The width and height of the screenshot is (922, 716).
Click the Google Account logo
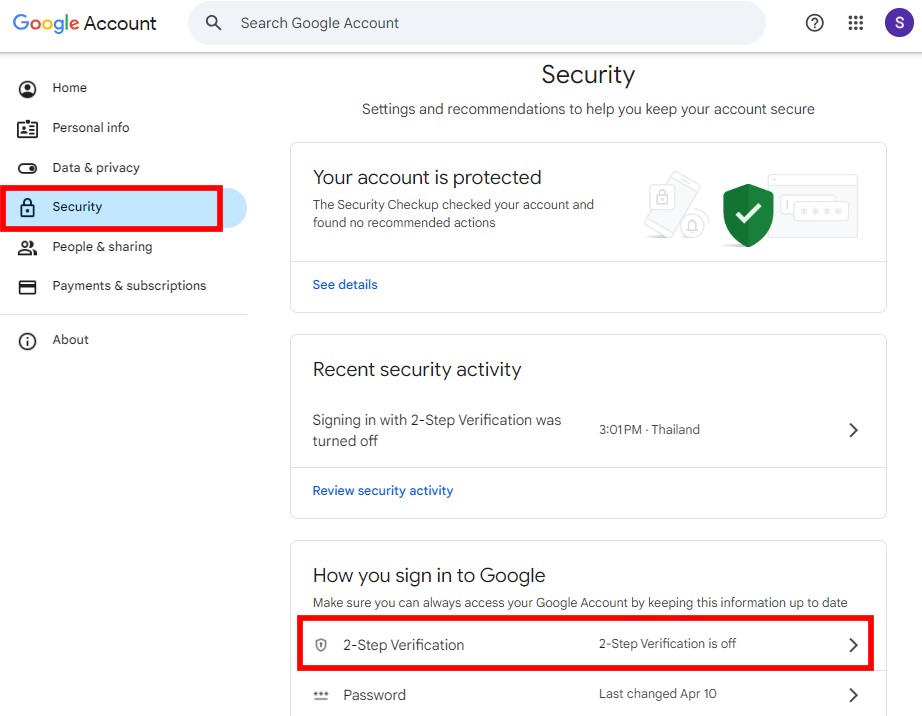coord(85,23)
